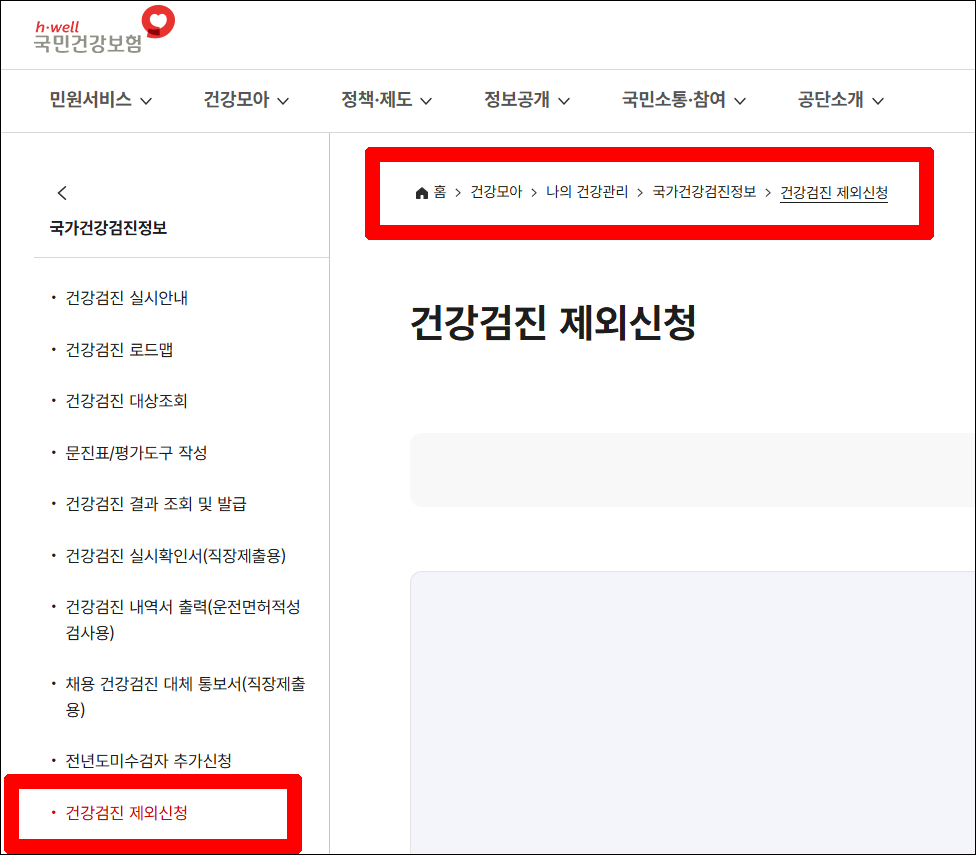Expand the 공단소개 menu chevron
Viewport: 976px width, 855px height.
pyautogui.click(x=878, y=101)
